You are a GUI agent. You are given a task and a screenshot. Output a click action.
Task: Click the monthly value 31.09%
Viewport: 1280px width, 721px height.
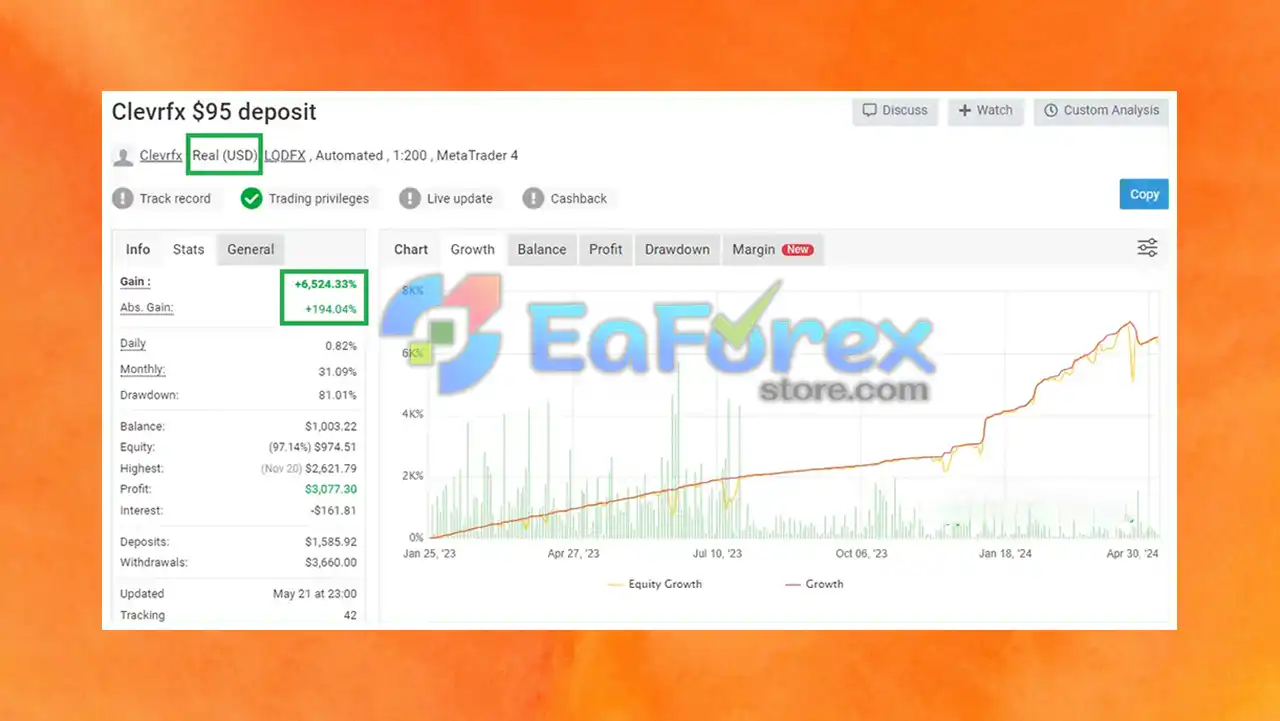(x=338, y=372)
